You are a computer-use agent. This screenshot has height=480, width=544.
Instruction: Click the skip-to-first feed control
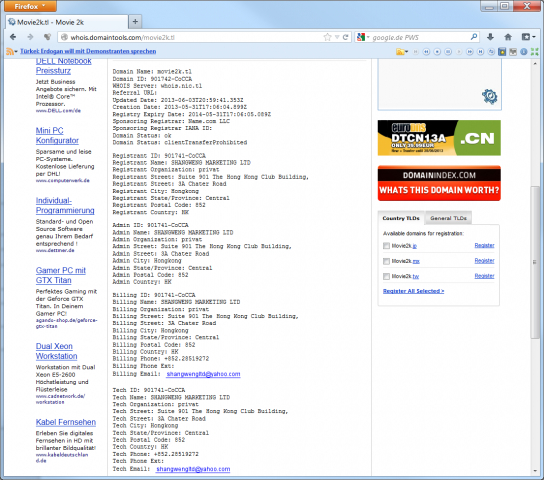(x=416, y=52)
